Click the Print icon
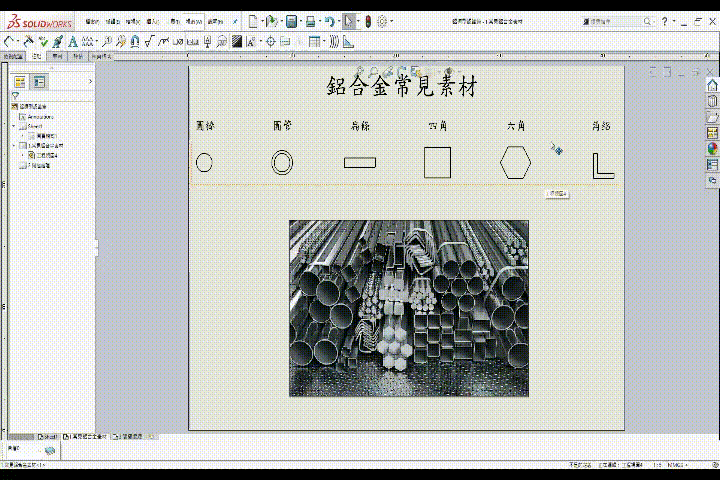This screenshot has height=480, width=720. click(311, 21)
